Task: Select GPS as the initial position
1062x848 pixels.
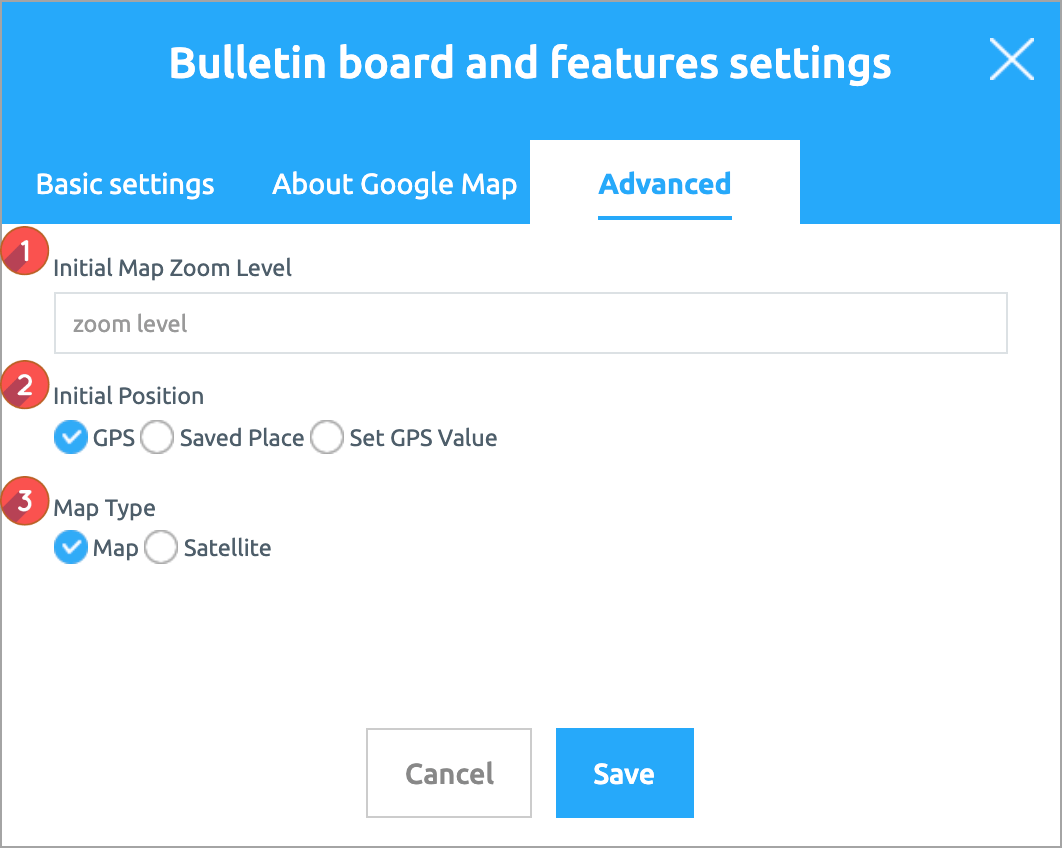Action: point(71,438)
